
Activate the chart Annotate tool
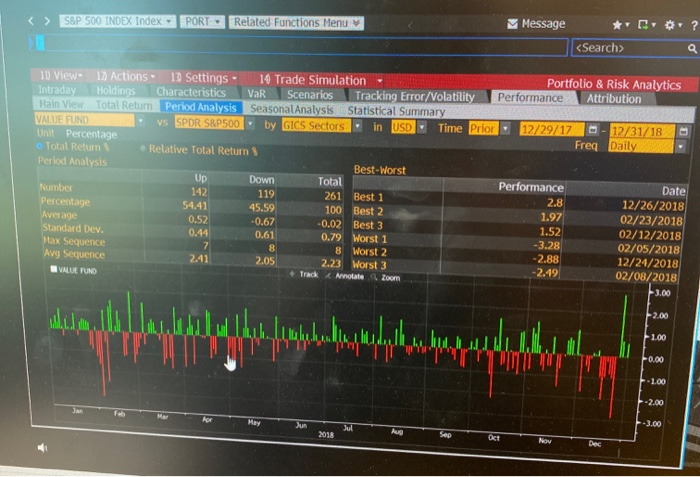pyautogui.click(x=344, y=276)
